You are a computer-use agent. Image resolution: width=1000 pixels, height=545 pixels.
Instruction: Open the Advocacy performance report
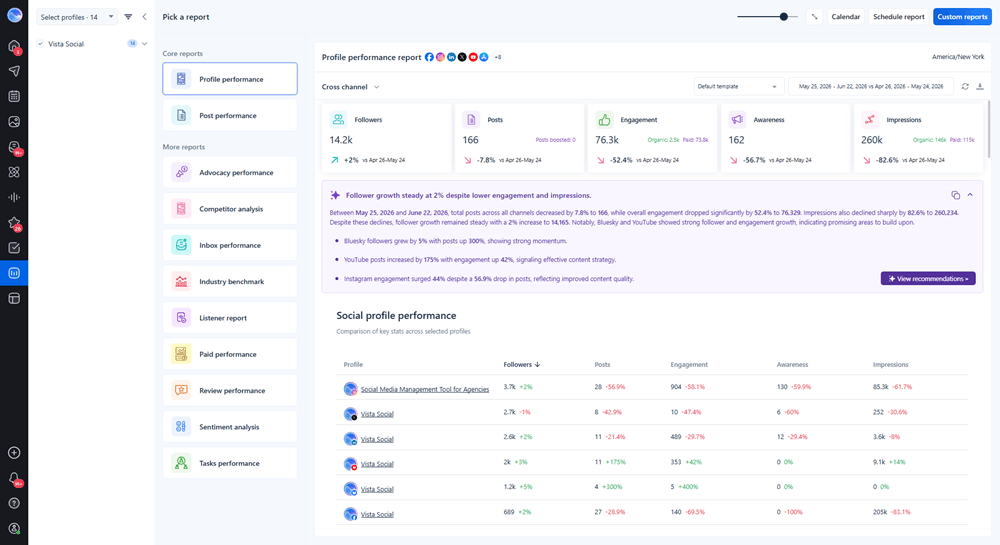(230, 173)
